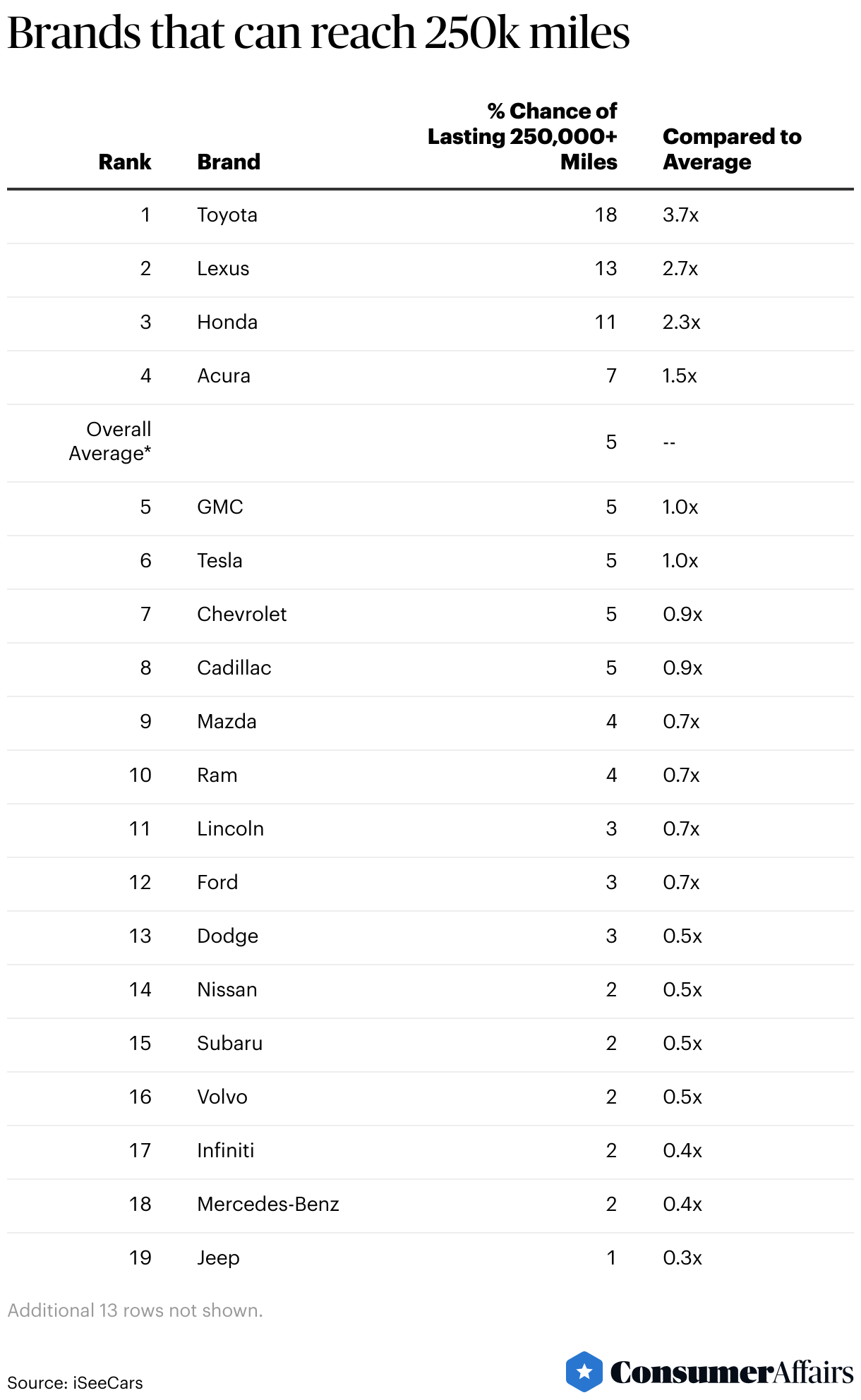861x1400 pixels.
Task: Click the Honda brand name
Action: coord(227,322)
